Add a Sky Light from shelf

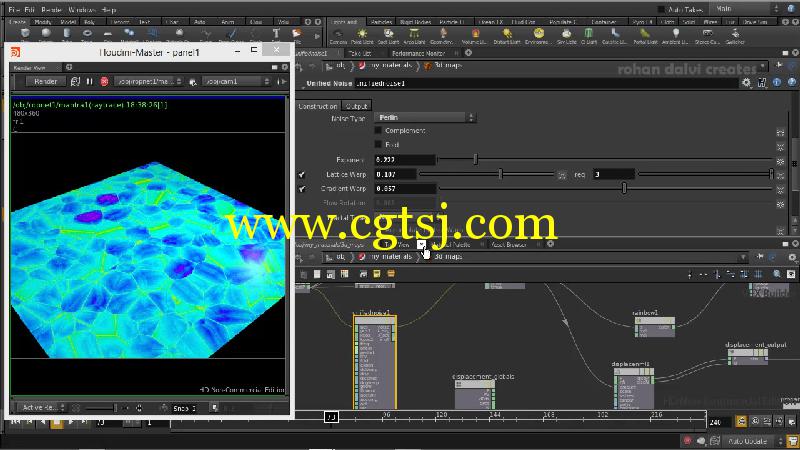click(x=566, y=36)
